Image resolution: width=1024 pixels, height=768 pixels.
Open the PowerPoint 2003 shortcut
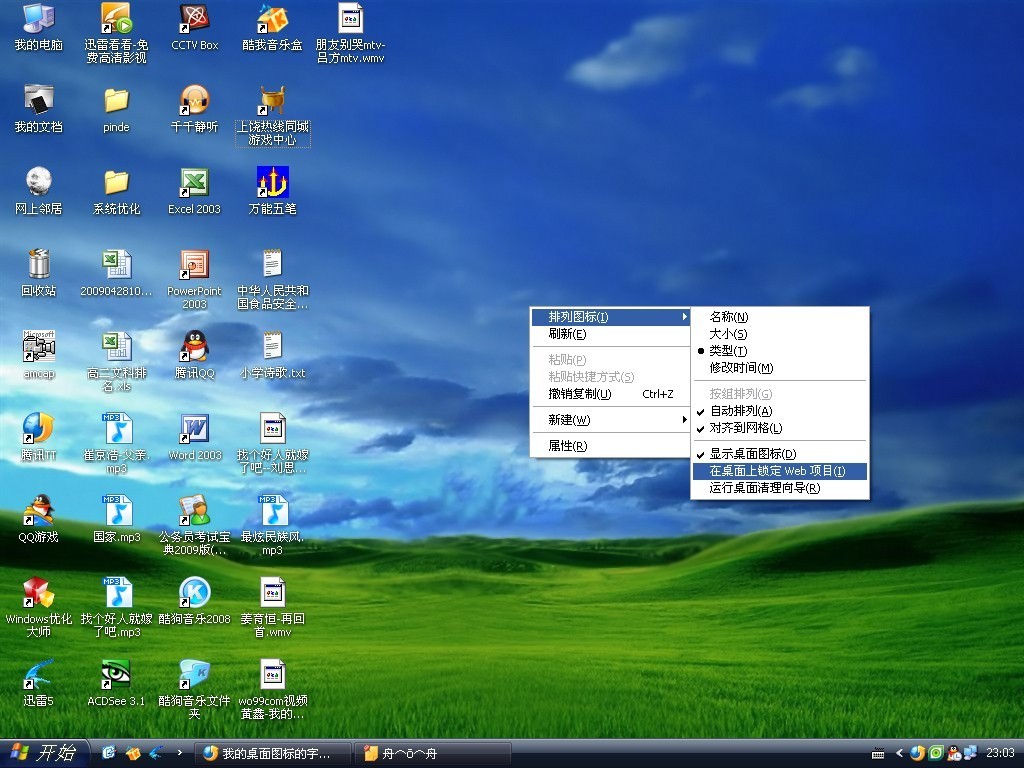(194, 267)
